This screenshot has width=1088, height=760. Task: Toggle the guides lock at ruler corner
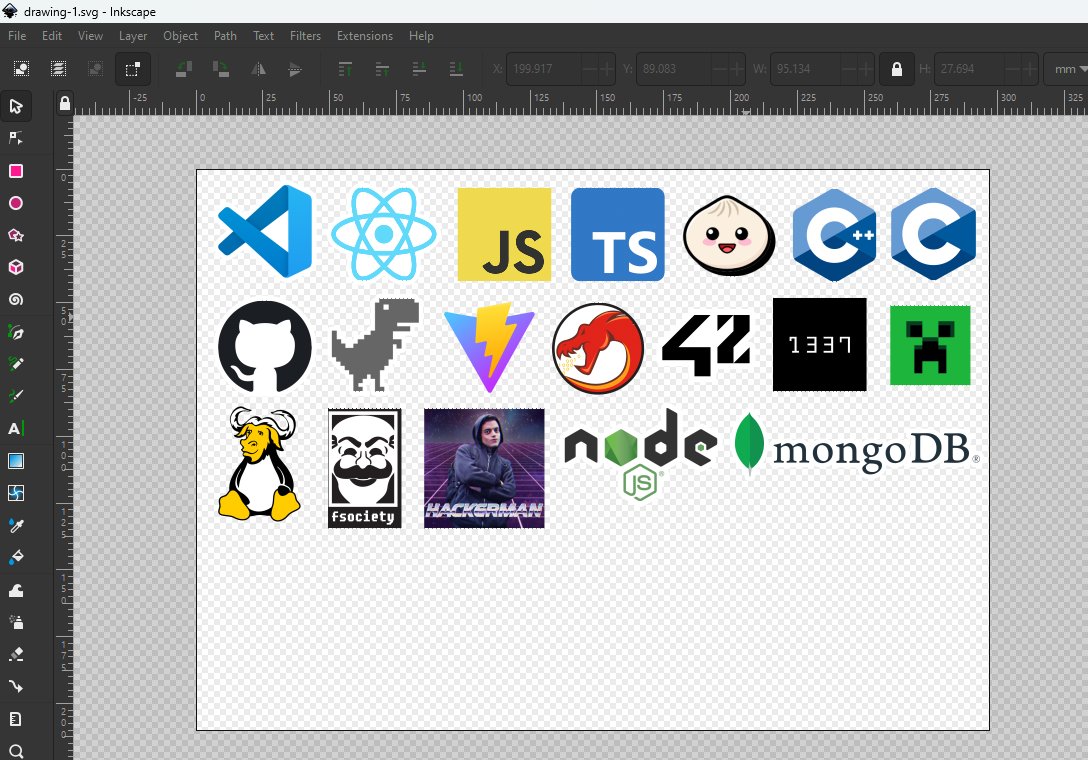[x=65, y=103]
